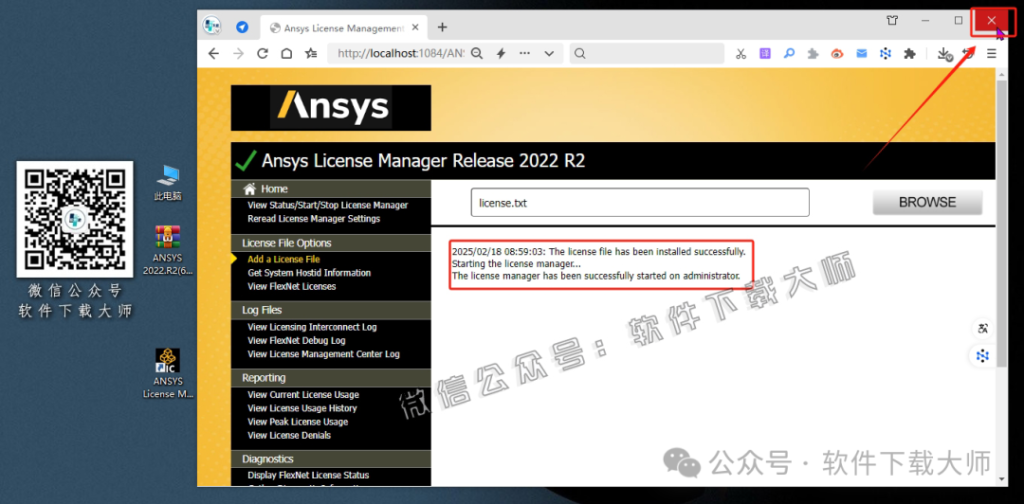This screenshot has width=1024, height=504.
Task: Click the scissors screenshot tool icon
Action: (741, 54)
